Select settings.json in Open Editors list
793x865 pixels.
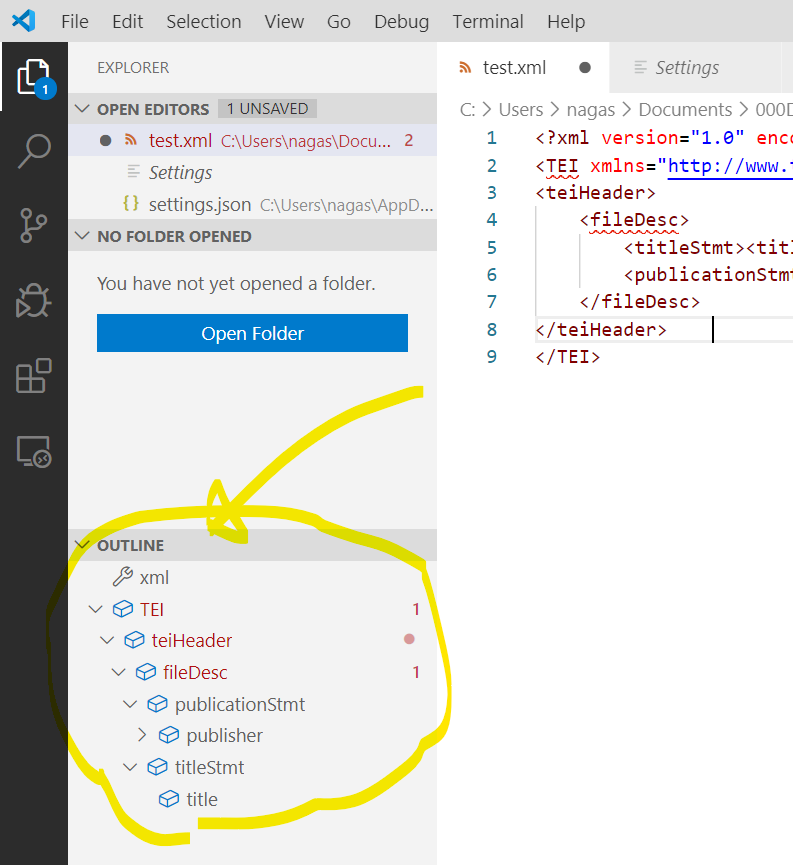click(252, 204)
